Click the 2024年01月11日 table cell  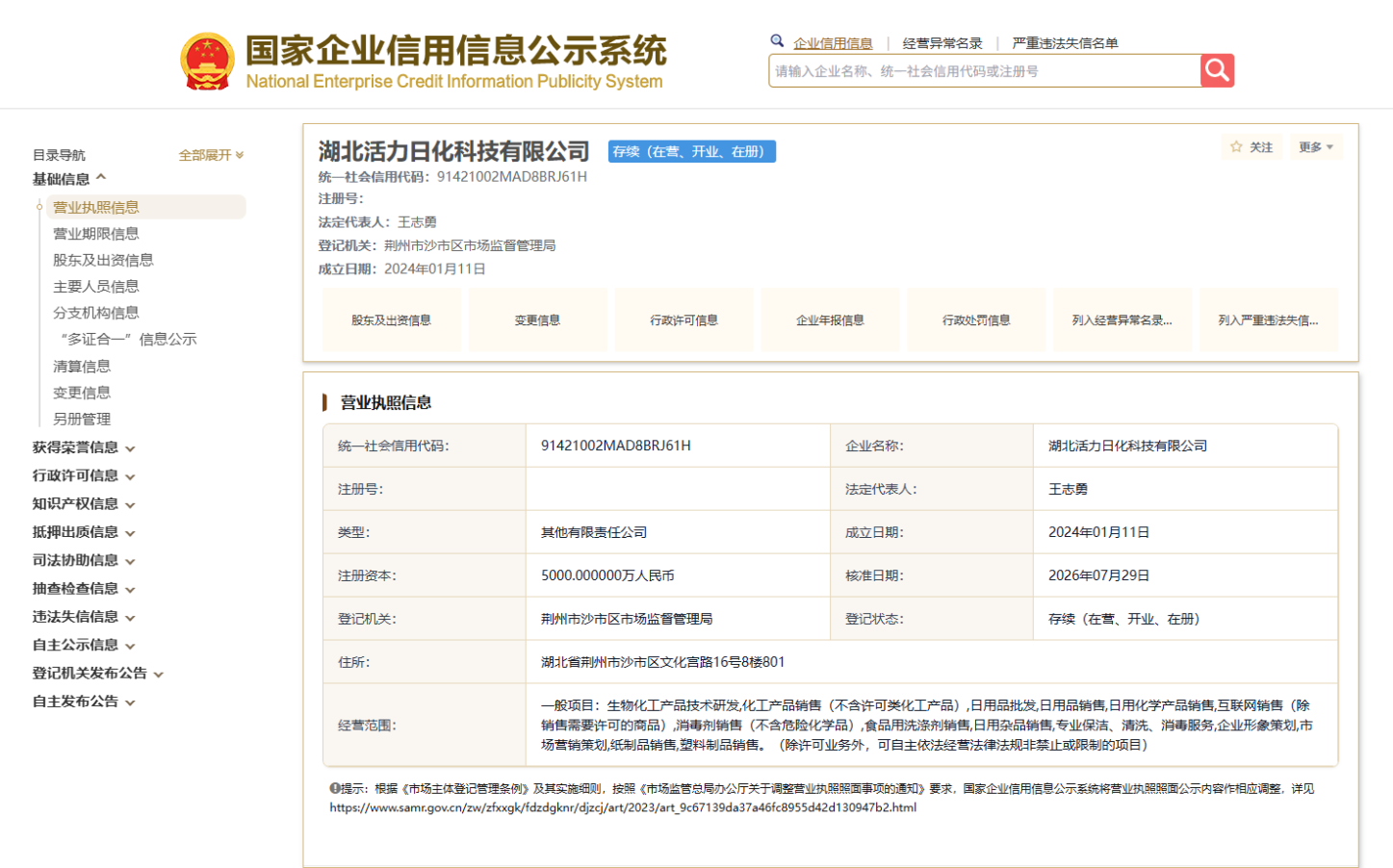point(1099,532)
